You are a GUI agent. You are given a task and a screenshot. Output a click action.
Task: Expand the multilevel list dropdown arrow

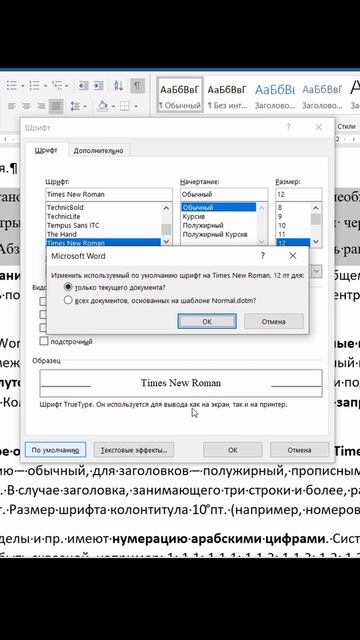66,86
